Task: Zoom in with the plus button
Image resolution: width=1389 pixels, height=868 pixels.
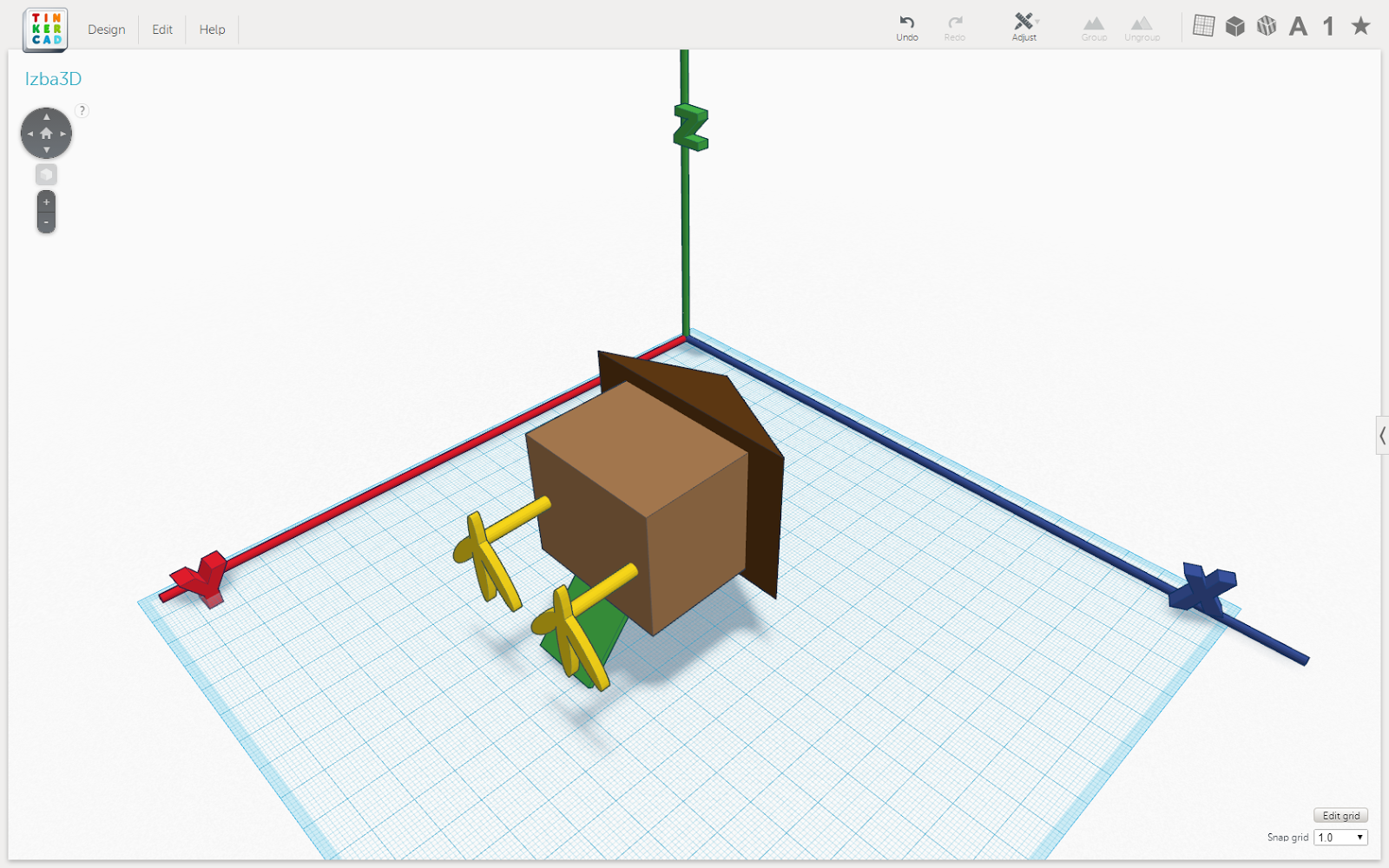Action: 46,202
